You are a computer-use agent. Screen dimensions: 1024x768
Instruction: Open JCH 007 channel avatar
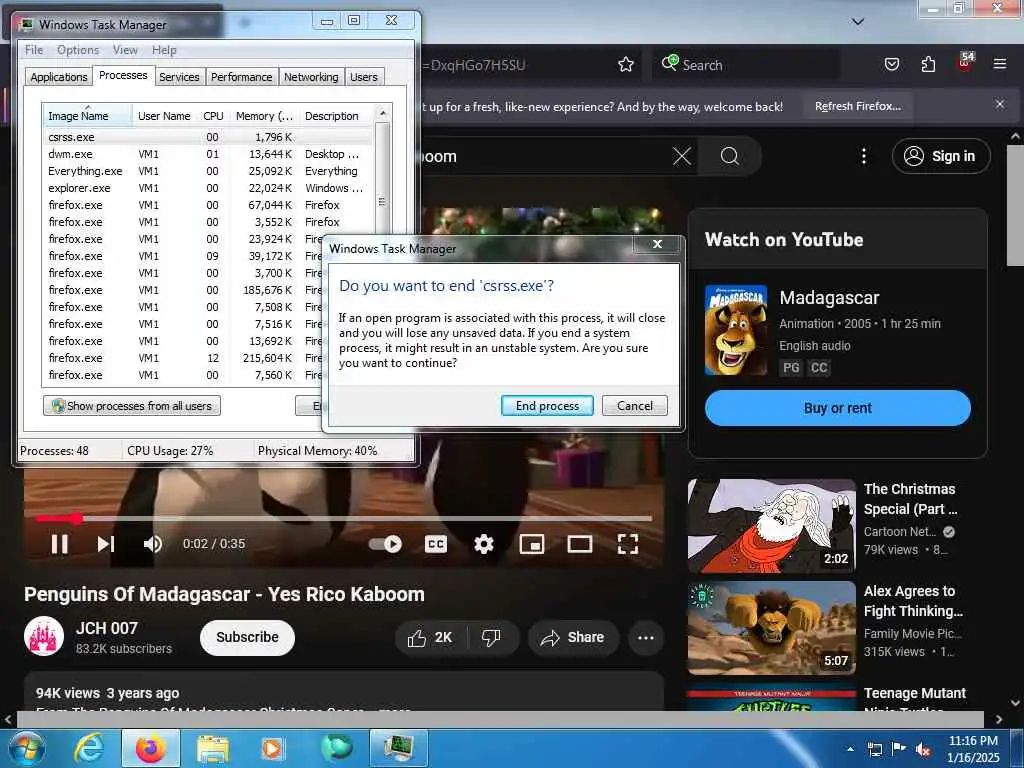pos(44,636)
